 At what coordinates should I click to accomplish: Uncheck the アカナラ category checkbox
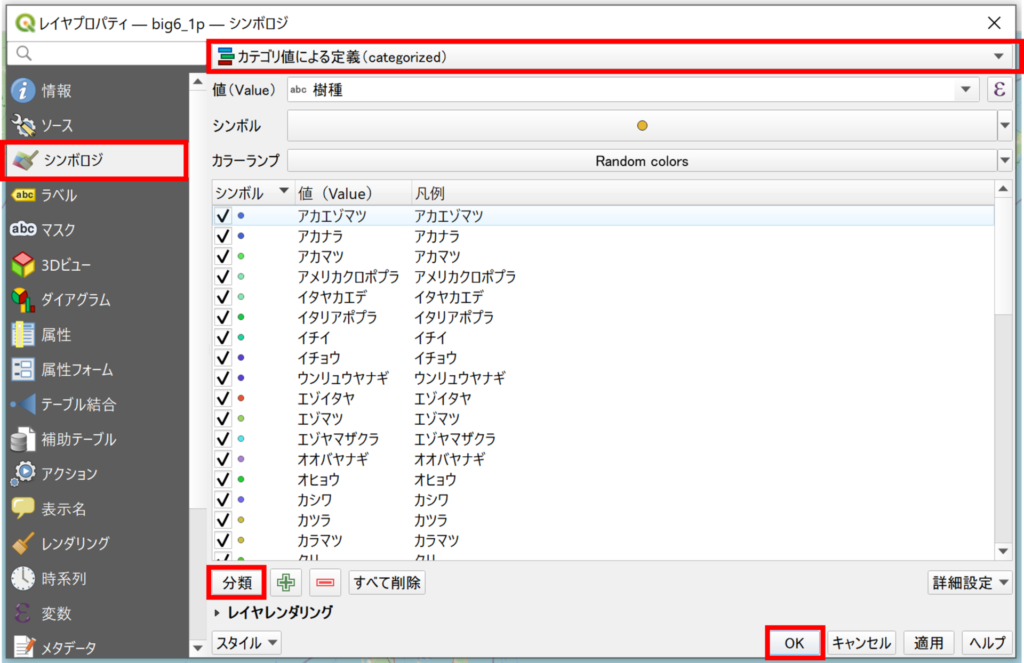tap(223, 236)
